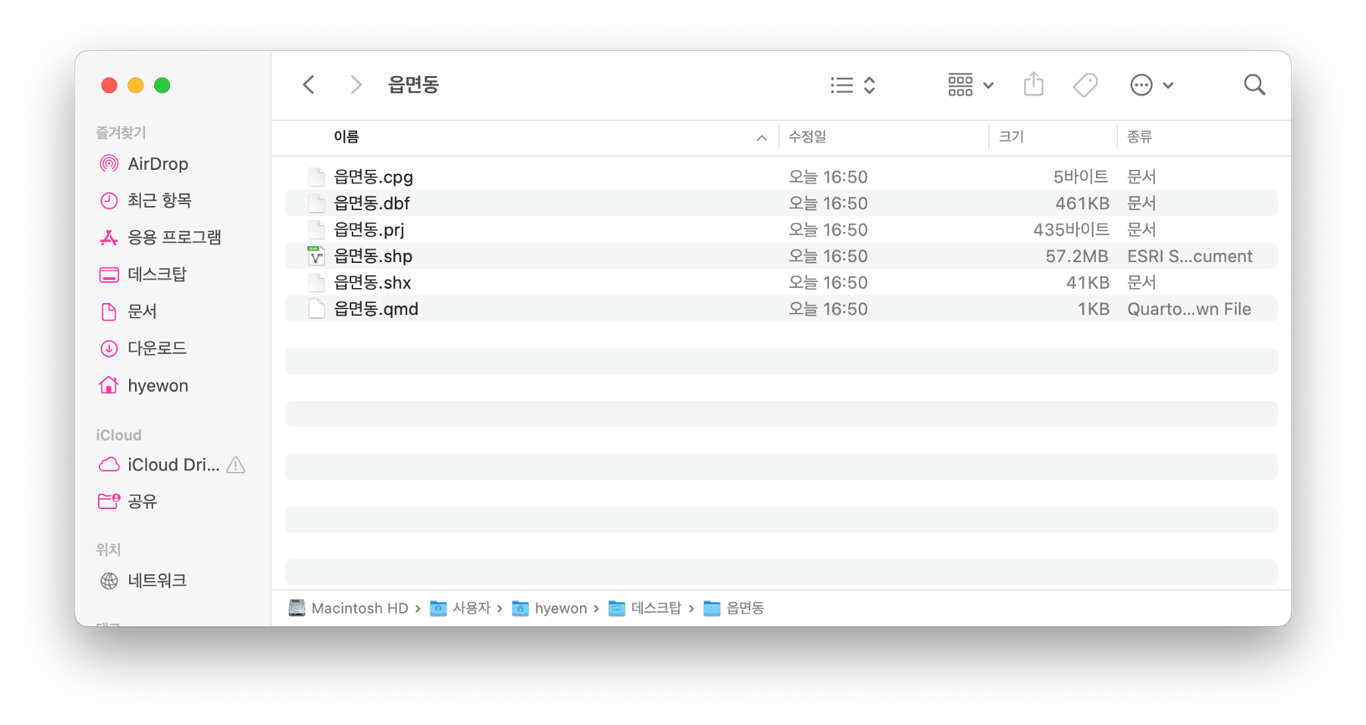Open AirDrop in the sidebar

coord(158,164)
